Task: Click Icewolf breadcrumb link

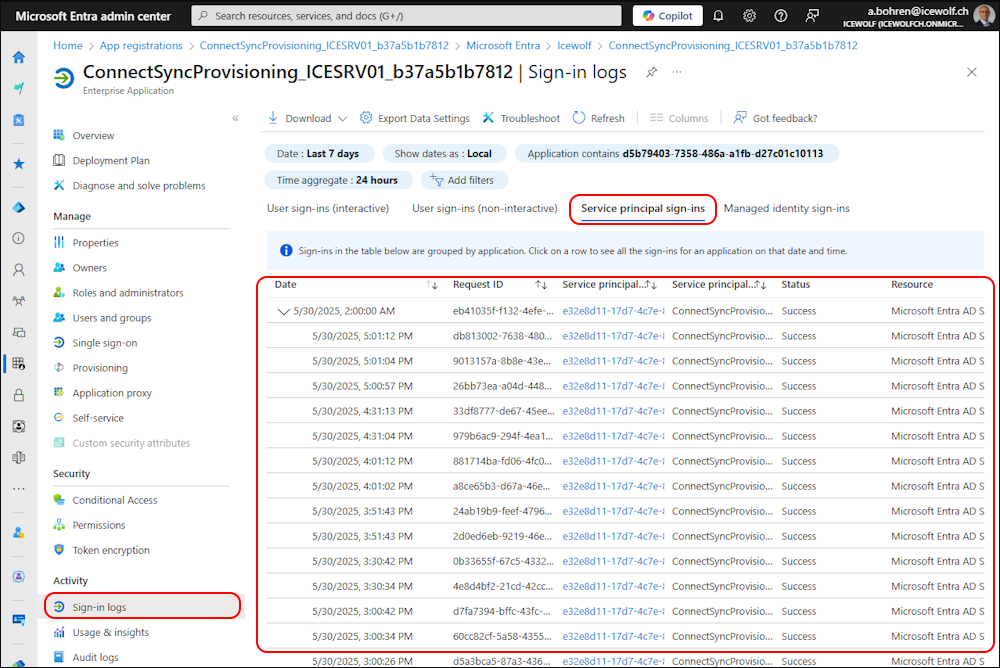Action: point(574,45)
